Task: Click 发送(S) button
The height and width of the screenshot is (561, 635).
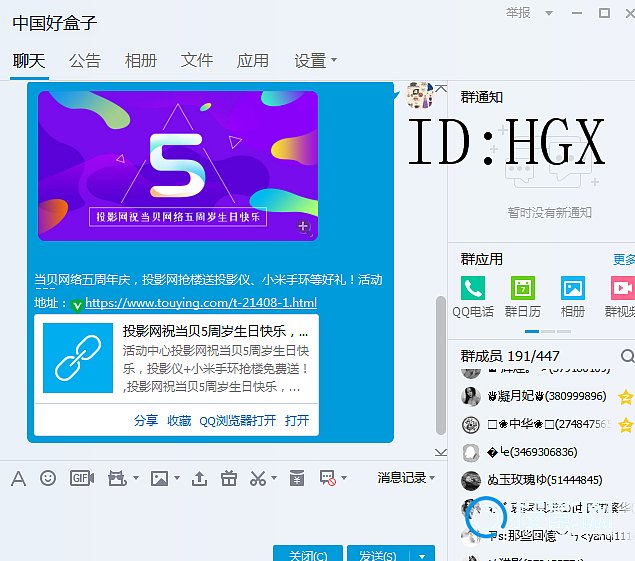Action: pyautogui.click(x=378, y=554)
